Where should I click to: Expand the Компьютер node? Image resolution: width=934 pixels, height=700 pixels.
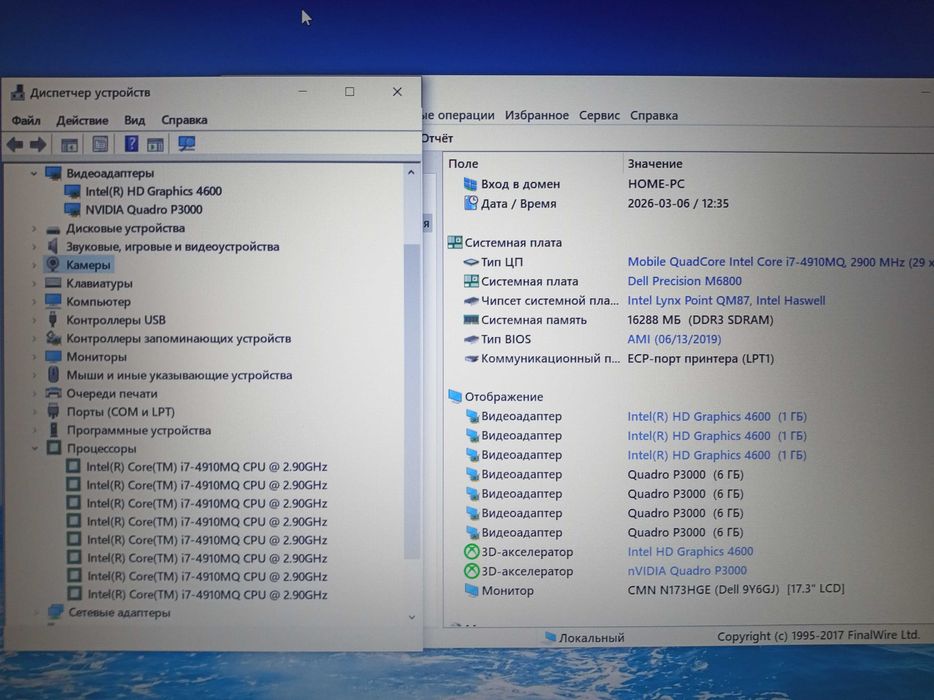(x=34, y=302)
